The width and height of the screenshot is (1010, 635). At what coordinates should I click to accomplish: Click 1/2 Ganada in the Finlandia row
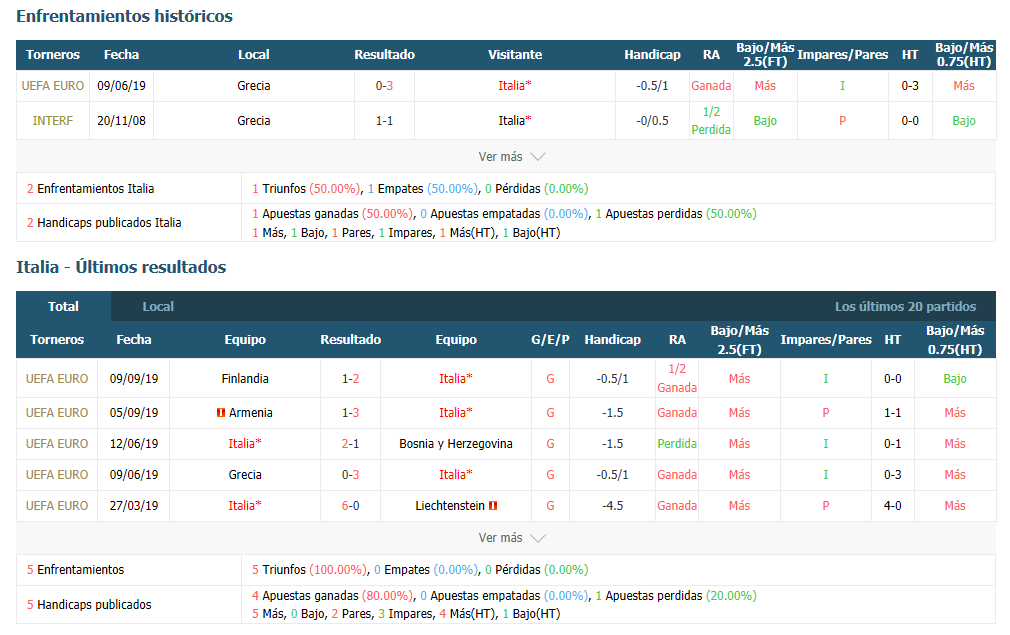(677, 378)
